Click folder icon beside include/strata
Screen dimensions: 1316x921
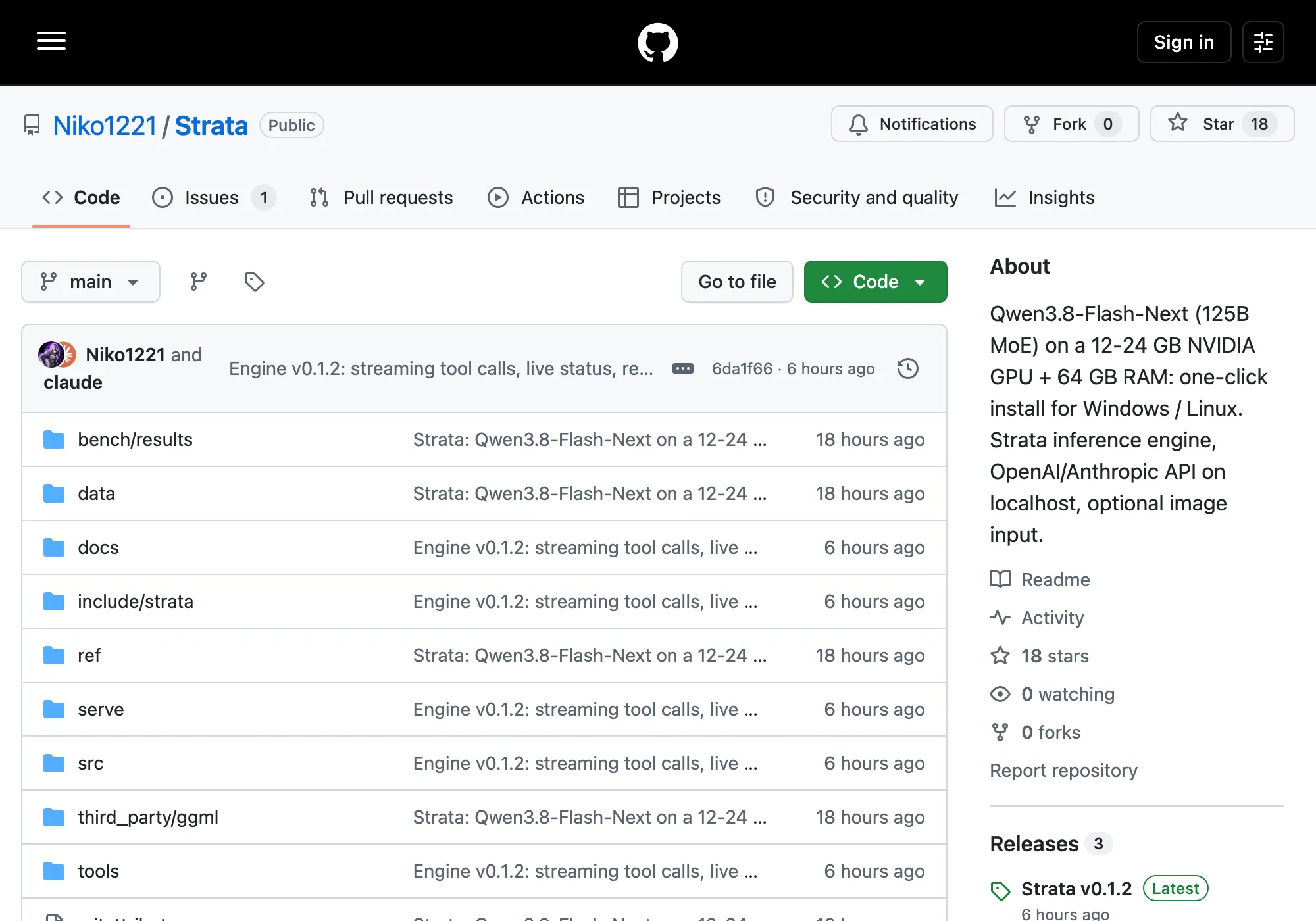click(x=54, y=601)
